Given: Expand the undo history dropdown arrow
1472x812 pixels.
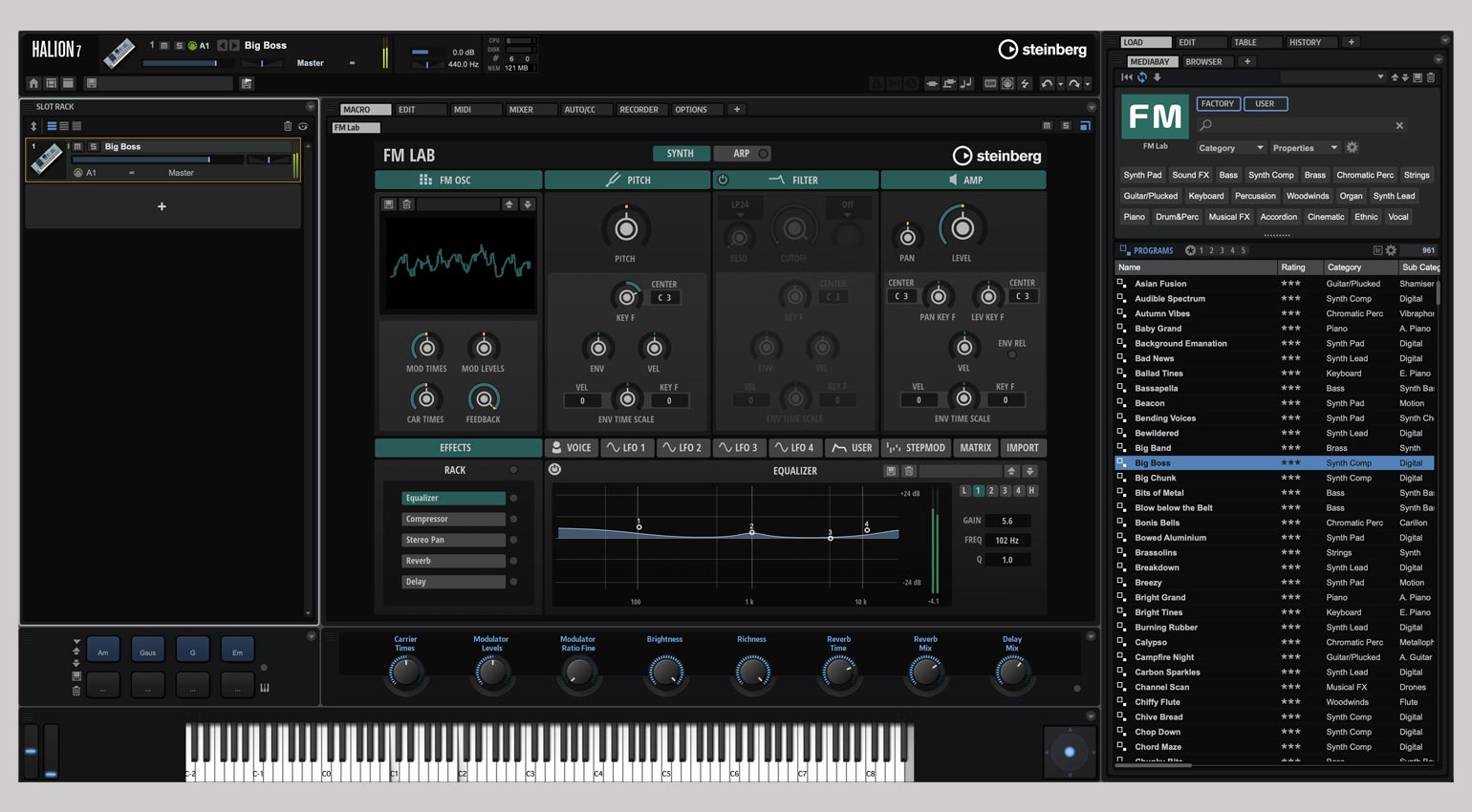Looking at the screenshot, I should 1060,84.
